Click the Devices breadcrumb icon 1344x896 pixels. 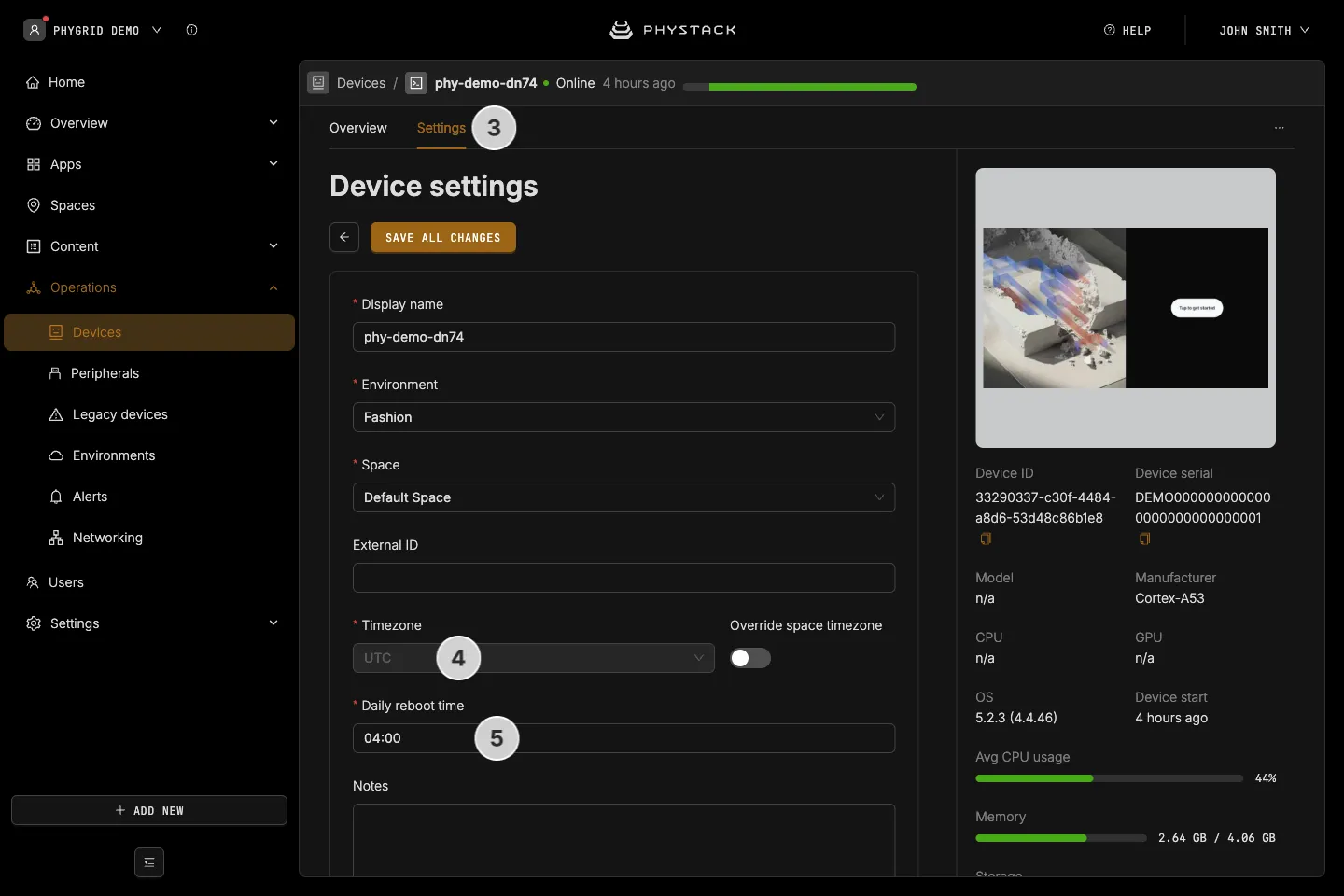coord(318,83)
